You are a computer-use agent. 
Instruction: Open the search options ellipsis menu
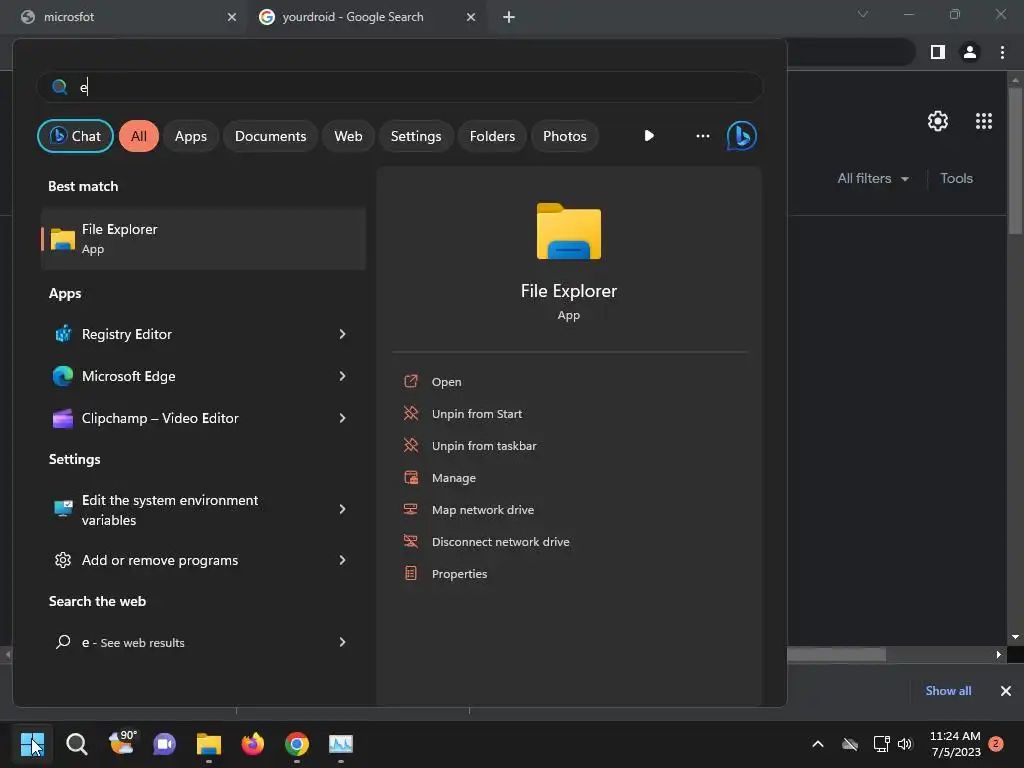coord(703,136)
